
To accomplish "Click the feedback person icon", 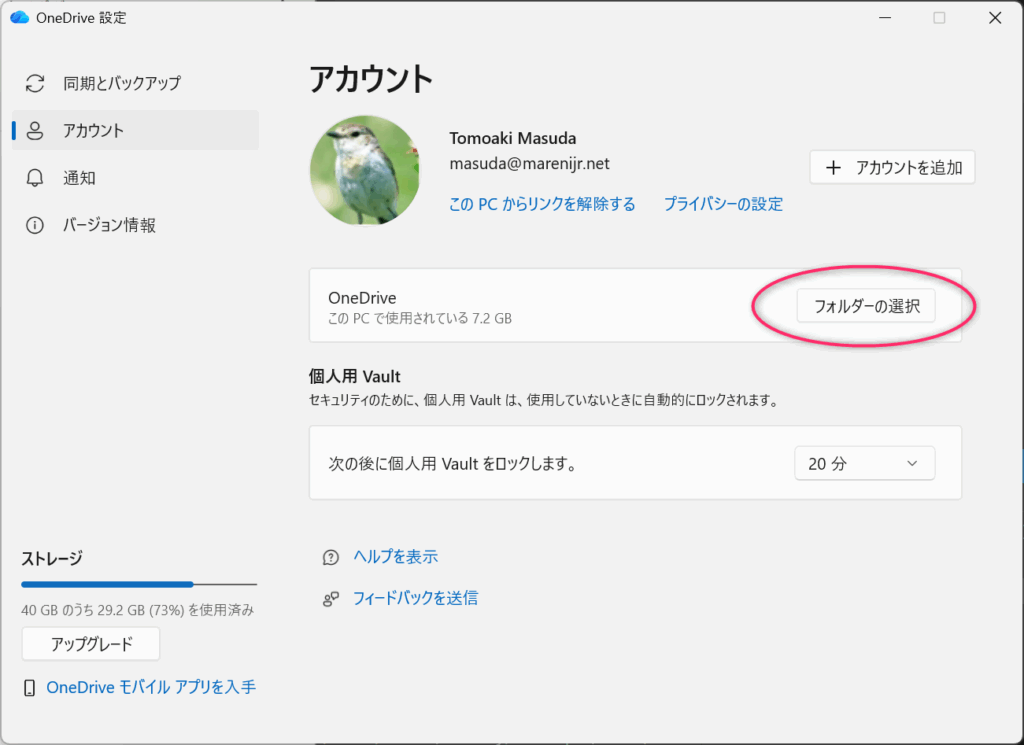I will [x=330, y=599].
